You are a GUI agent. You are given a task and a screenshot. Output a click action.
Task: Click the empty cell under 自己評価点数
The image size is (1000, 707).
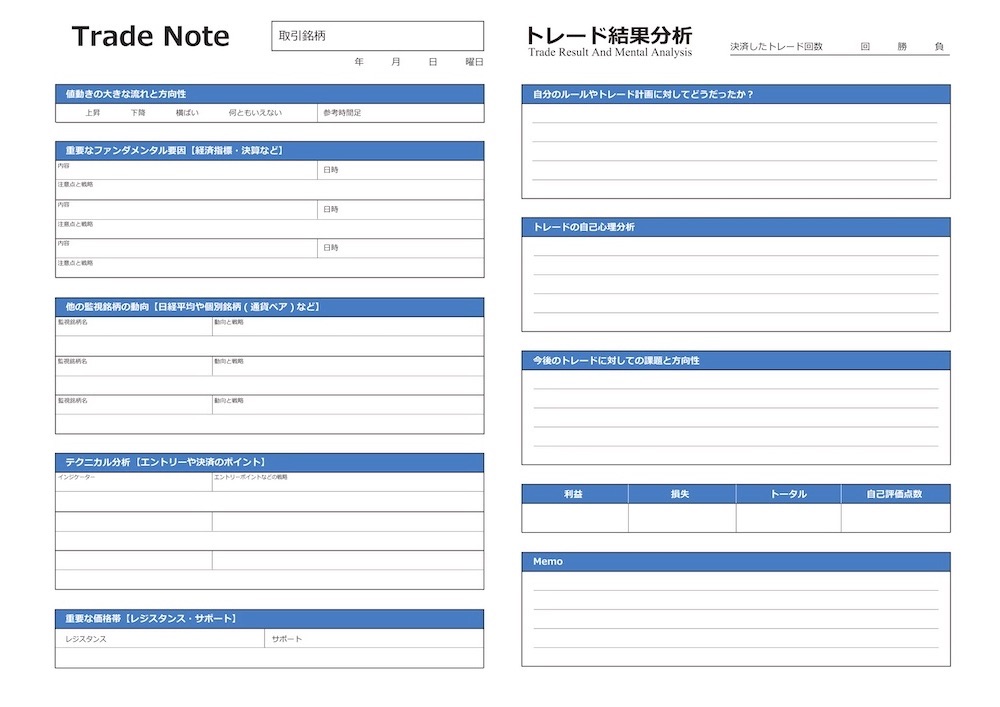(895, 518)
